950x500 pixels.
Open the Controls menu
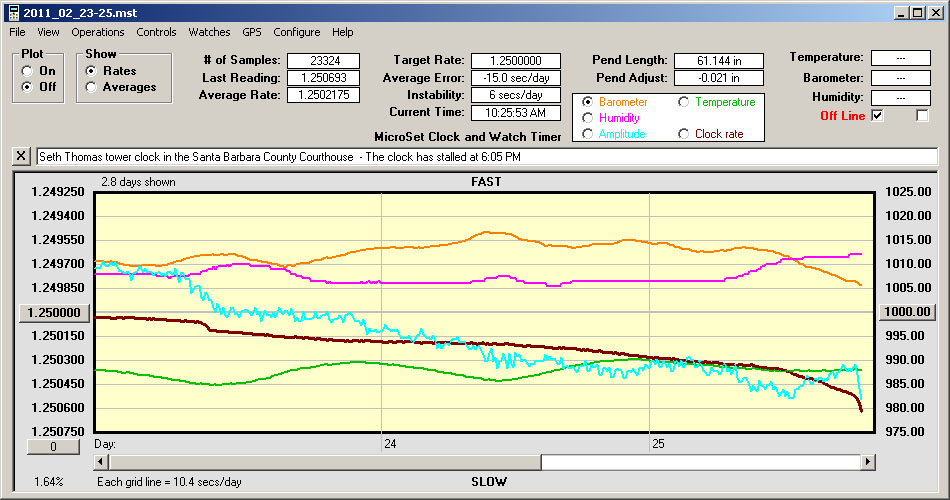click(156, 32)
